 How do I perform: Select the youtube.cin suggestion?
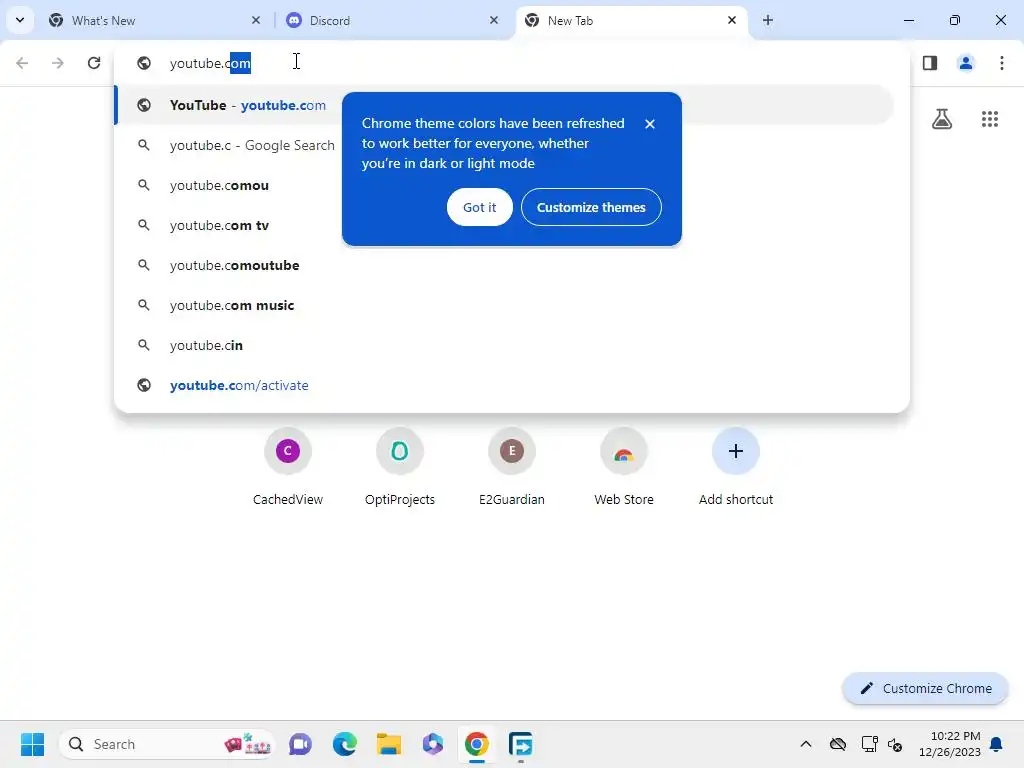(x=511, y=345)
